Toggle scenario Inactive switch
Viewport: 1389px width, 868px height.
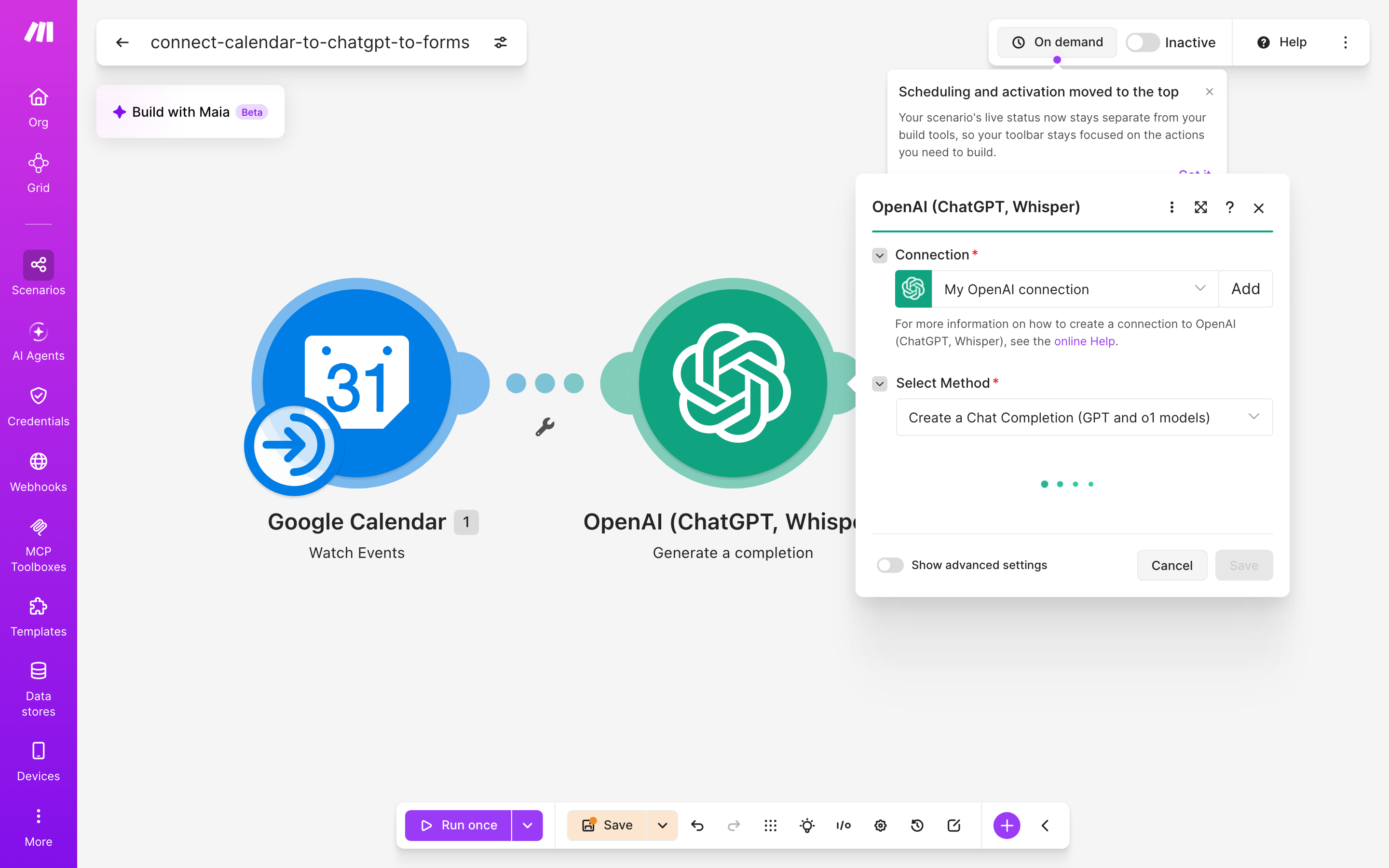coord(1142,42)
